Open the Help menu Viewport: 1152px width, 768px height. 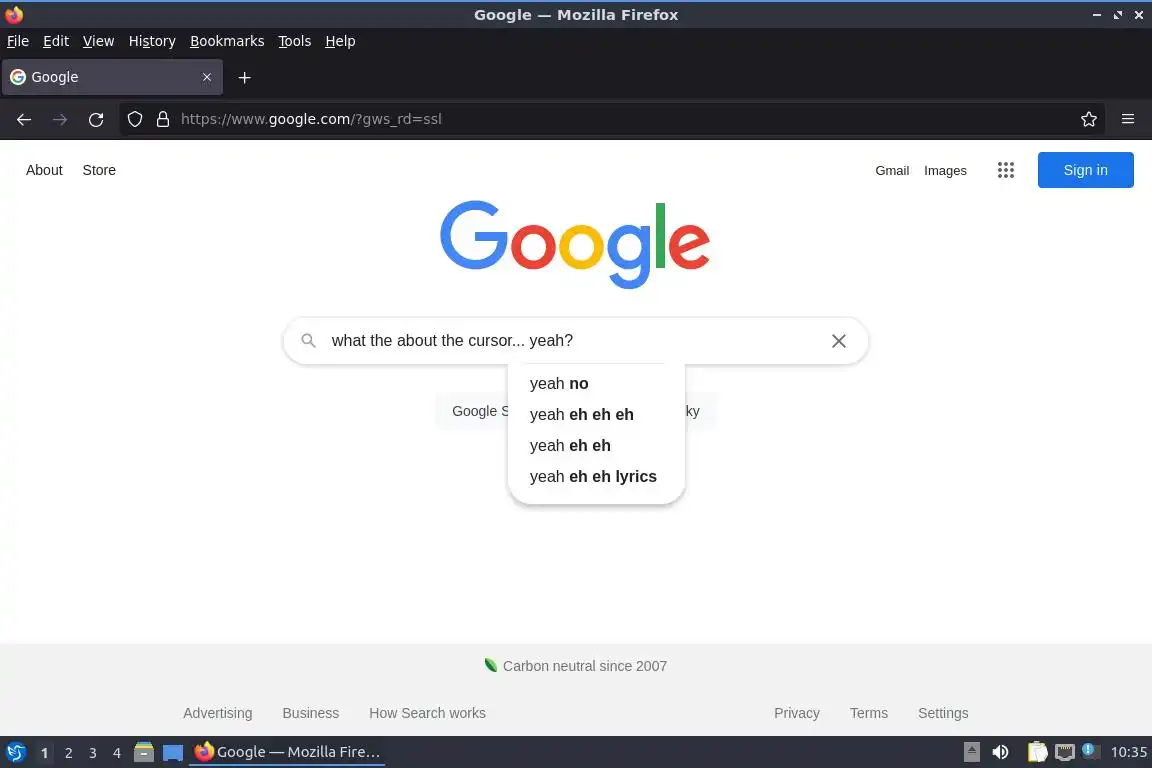pyautogui.click(x=340, y=41)
